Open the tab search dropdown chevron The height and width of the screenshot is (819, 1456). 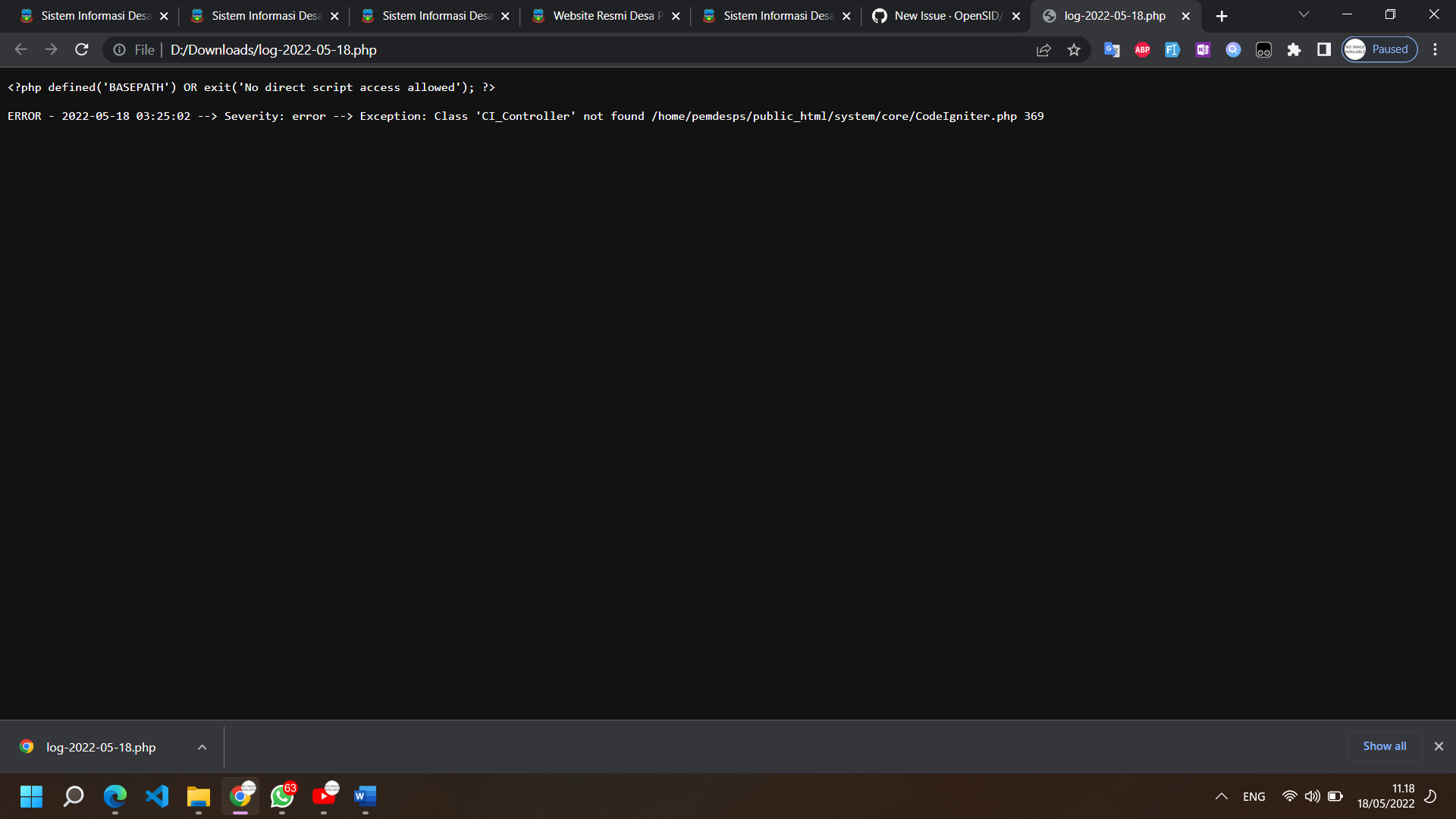coord(1303,15)
